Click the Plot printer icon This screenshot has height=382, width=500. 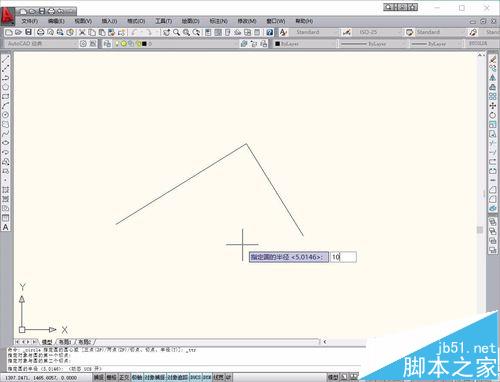(x=40, y=32)
